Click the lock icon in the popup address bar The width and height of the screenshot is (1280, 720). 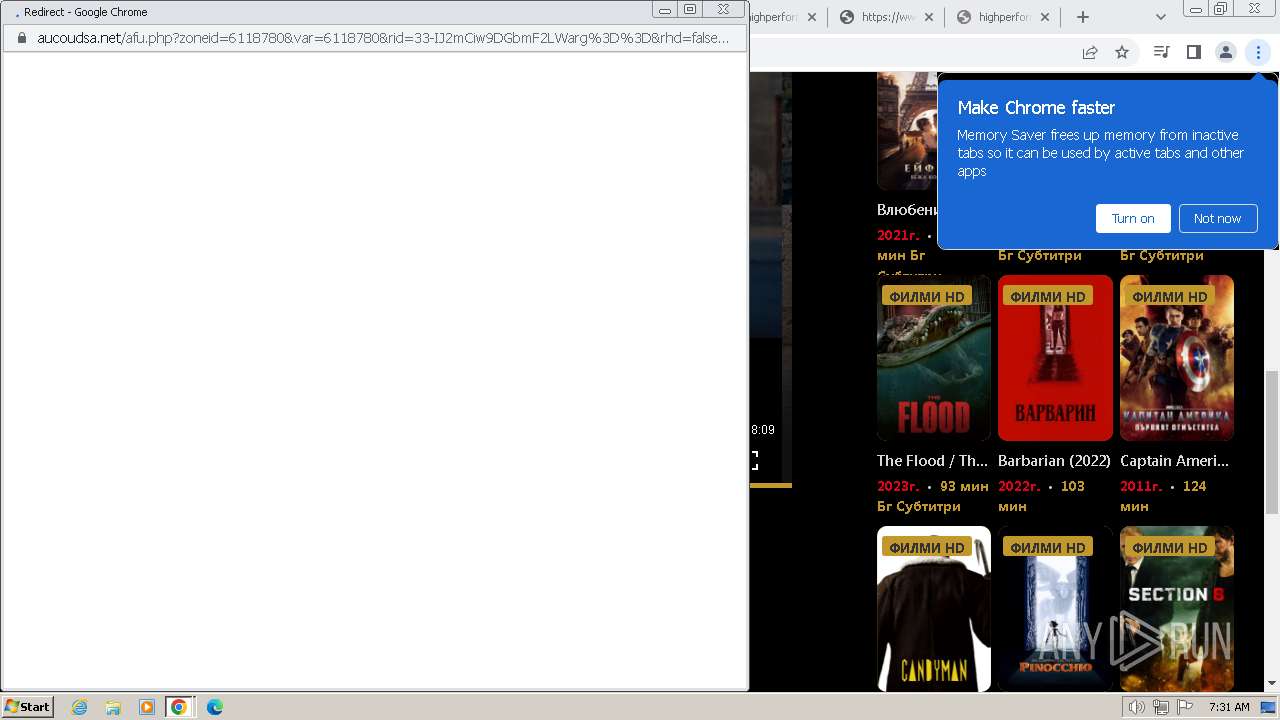[x=21, y=38]
